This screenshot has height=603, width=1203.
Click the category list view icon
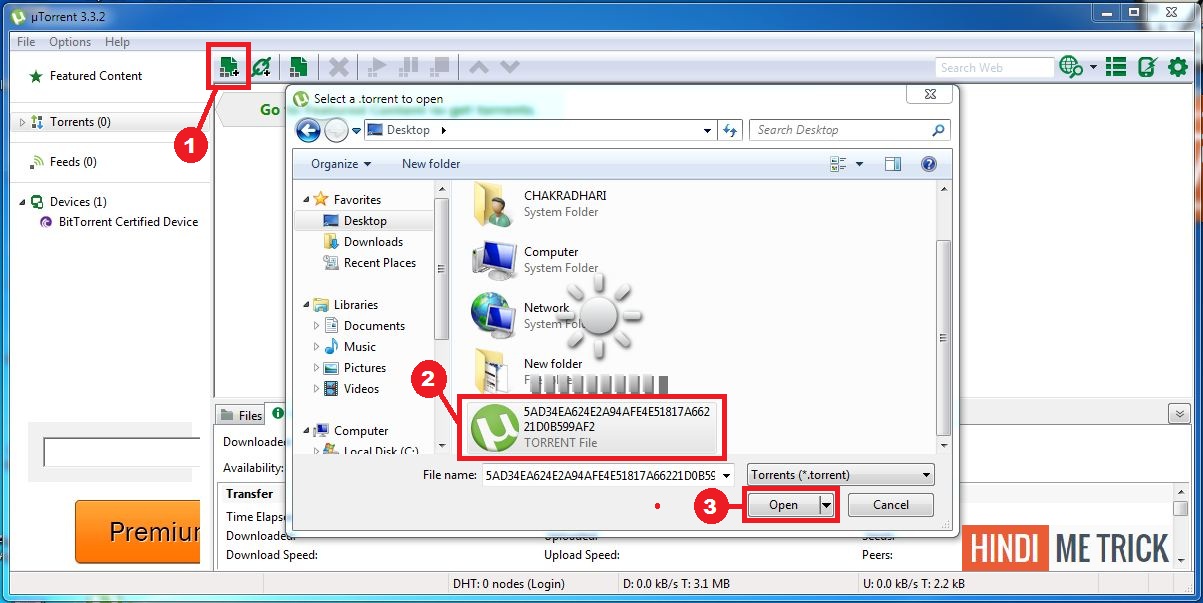(1116, 67)
